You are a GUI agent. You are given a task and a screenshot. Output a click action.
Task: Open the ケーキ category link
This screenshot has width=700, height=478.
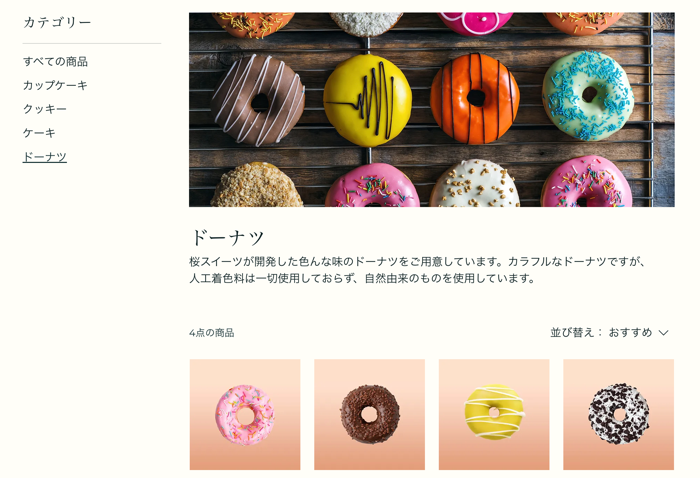click(x=39, y=133)
